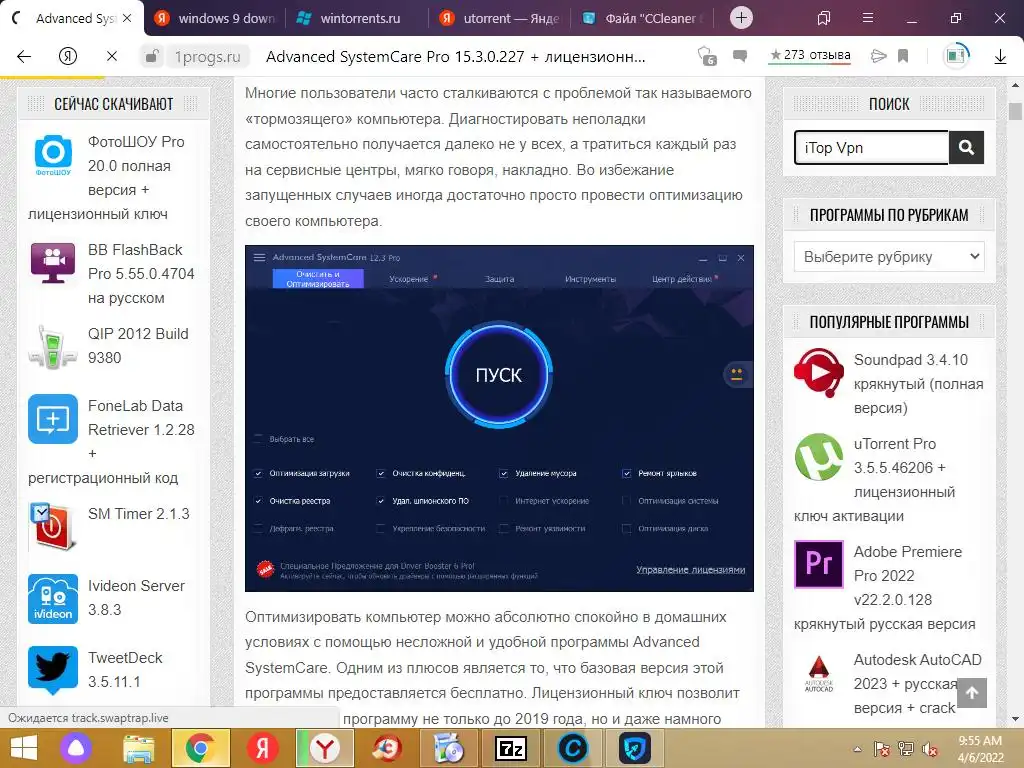Open 7-Zip from the taskbar
Screen dimensions: 1024x768
[511, 748]
